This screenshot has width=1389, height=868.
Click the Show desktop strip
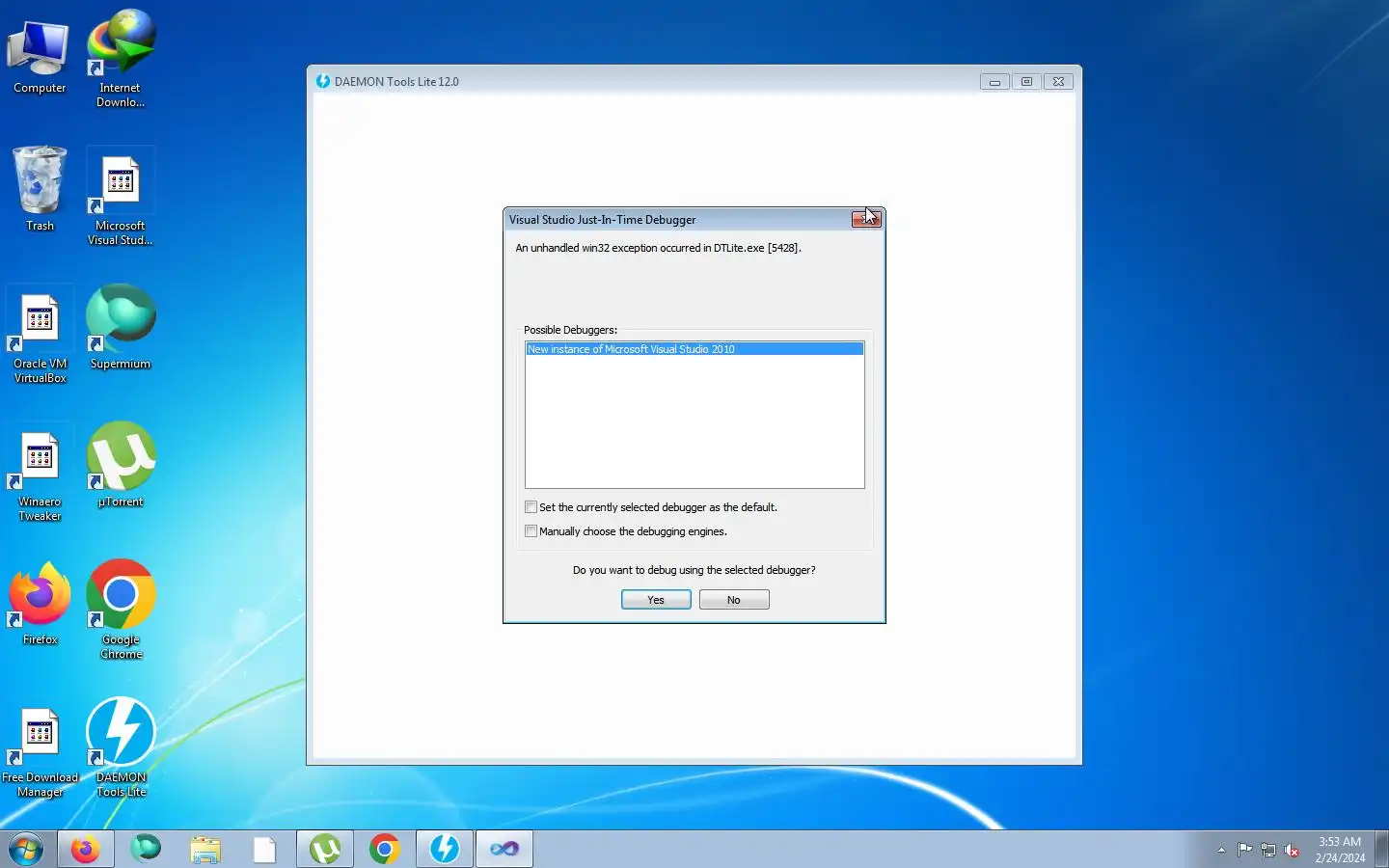1381,850
